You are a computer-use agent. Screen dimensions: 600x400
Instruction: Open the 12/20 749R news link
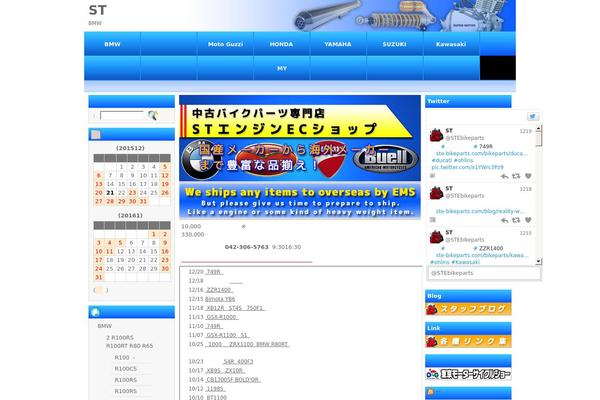214,272
